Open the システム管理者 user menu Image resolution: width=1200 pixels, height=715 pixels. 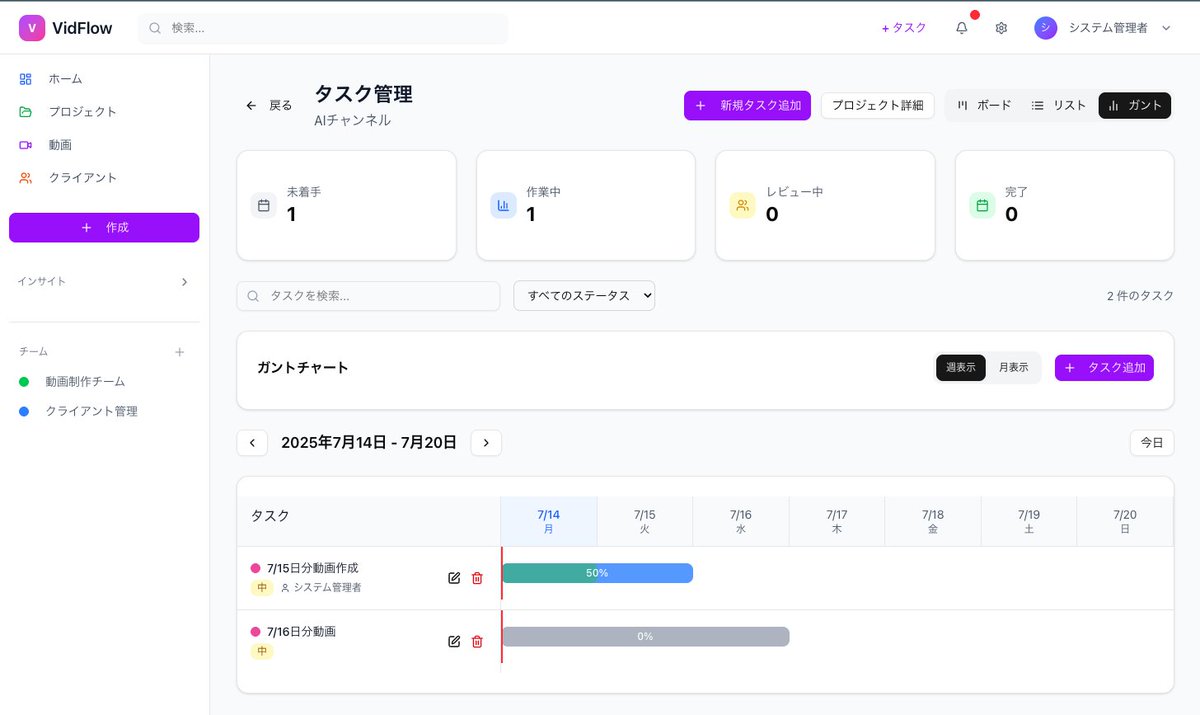(x=1104, y=28)
